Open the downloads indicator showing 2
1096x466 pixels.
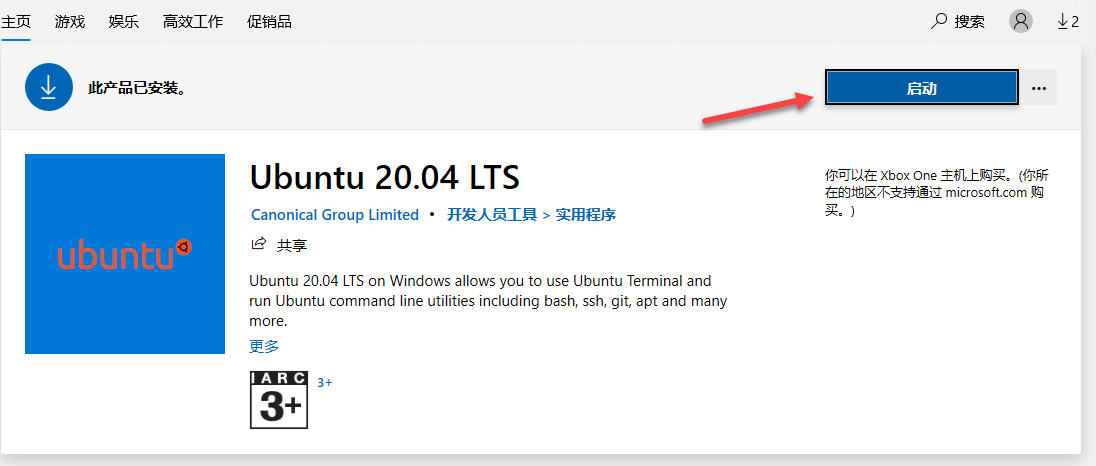pyautogui.click(x=1068, y=22)
